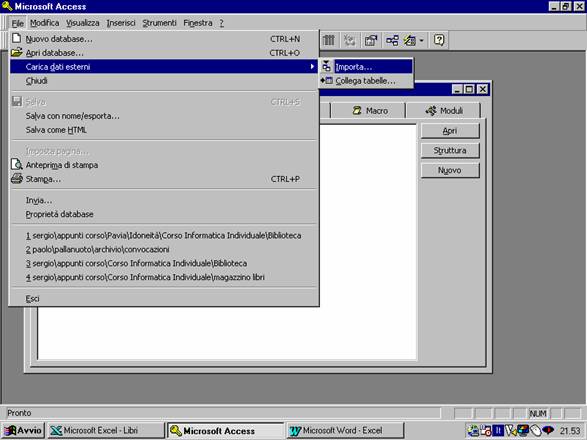Click the printer icon beside Stampa
Screen dimensions: 587x440
click(16, 179)
